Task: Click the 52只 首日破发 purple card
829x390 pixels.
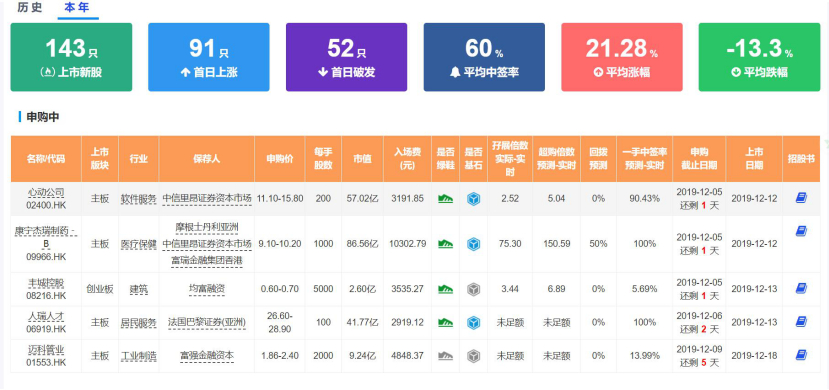Action: coord(346,57)
